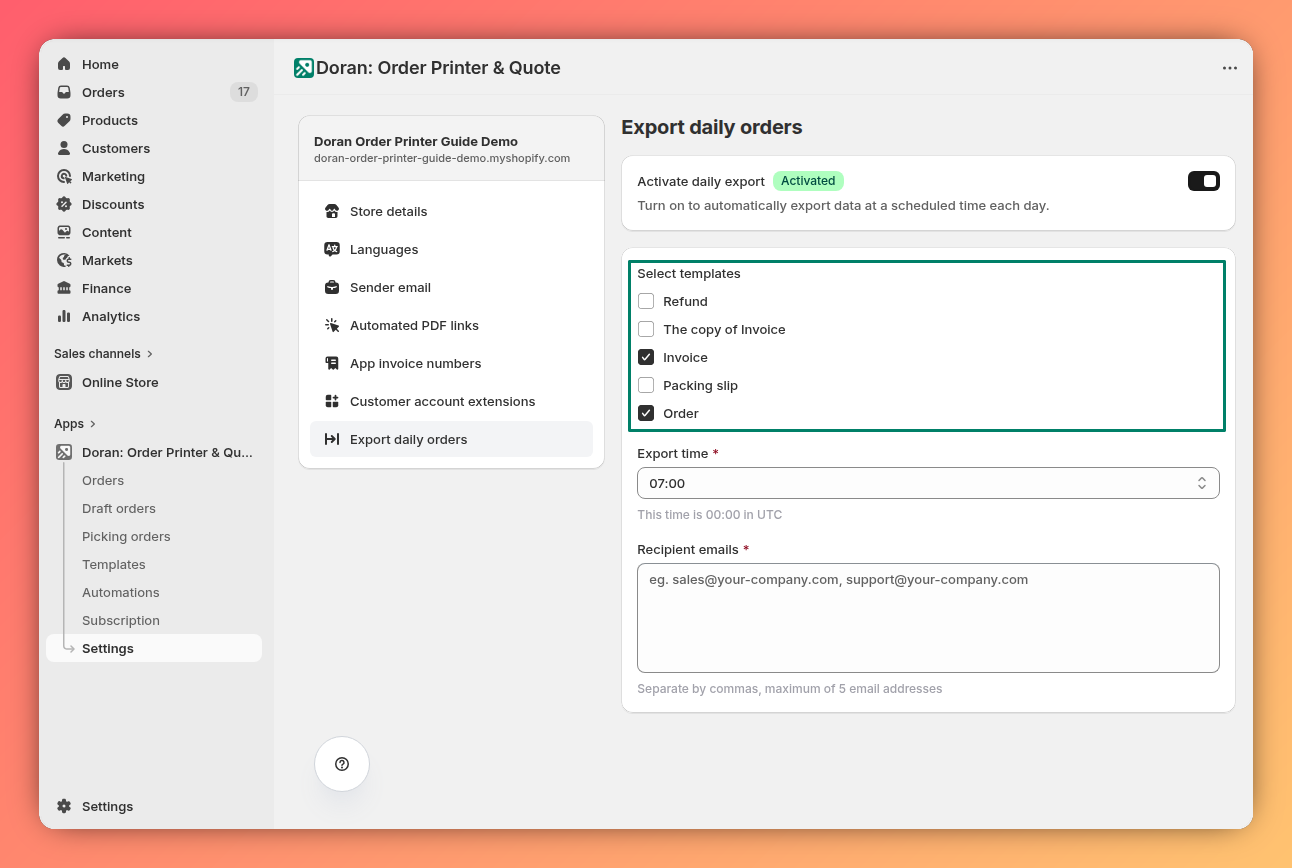Switch to the Templates page
The image size is (1292, 868).
(x=113, y=564)
